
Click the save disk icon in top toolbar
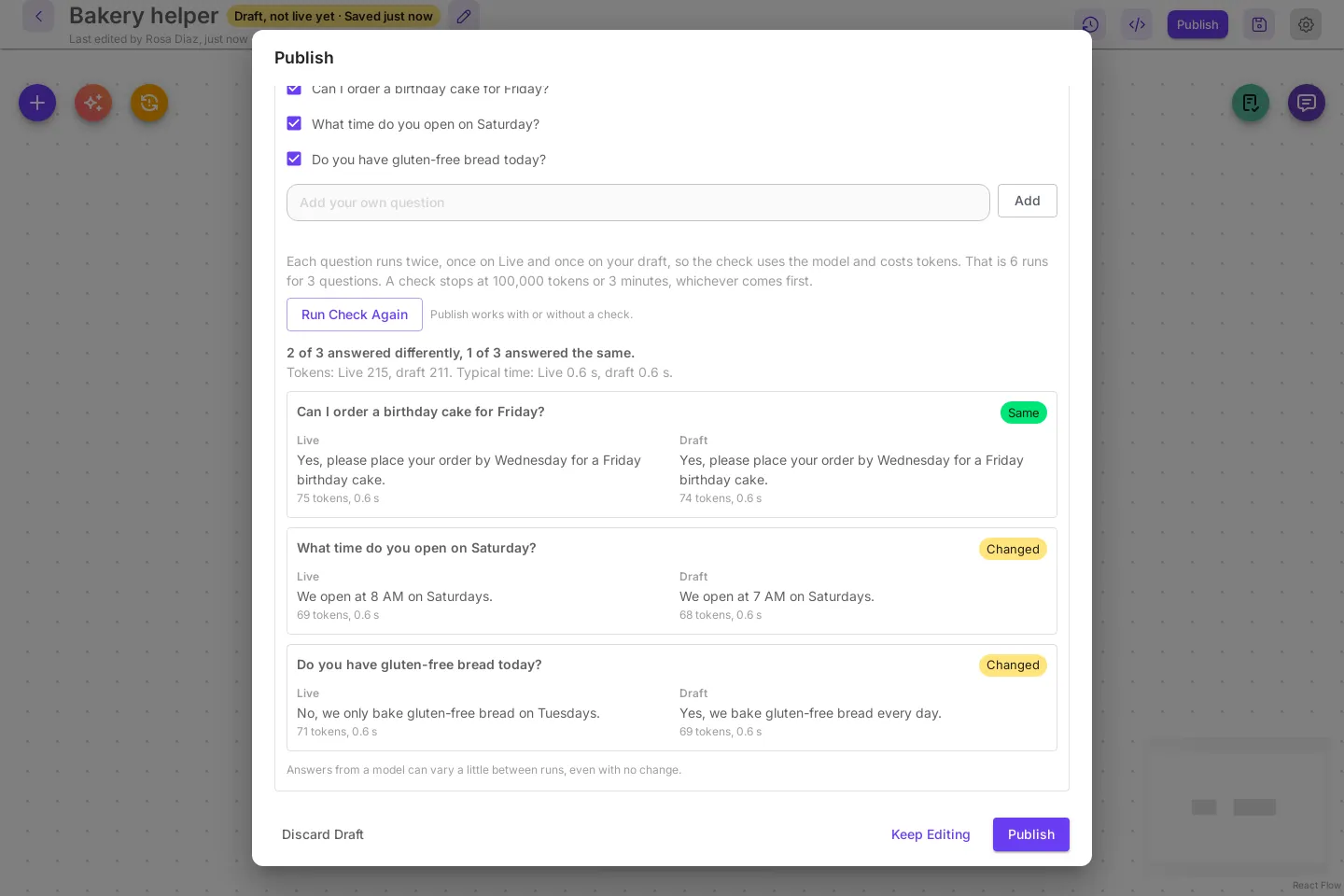pos(1259,24)
